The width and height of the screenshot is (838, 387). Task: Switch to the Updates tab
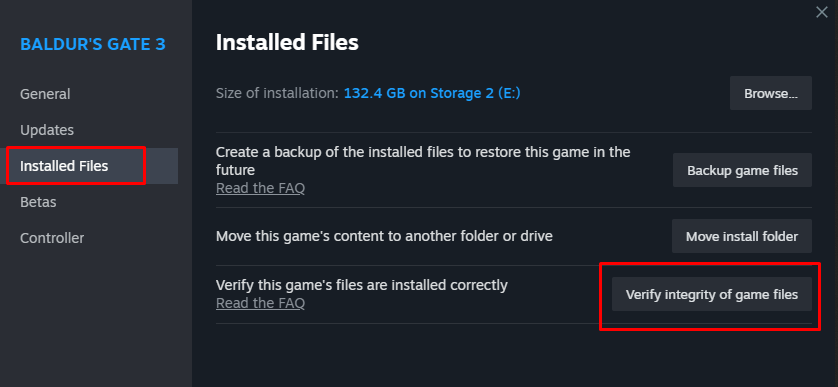[47, 130]
